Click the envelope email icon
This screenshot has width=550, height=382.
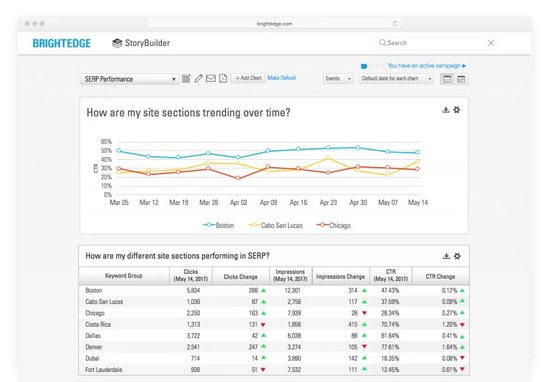click(x=210, y=79)
